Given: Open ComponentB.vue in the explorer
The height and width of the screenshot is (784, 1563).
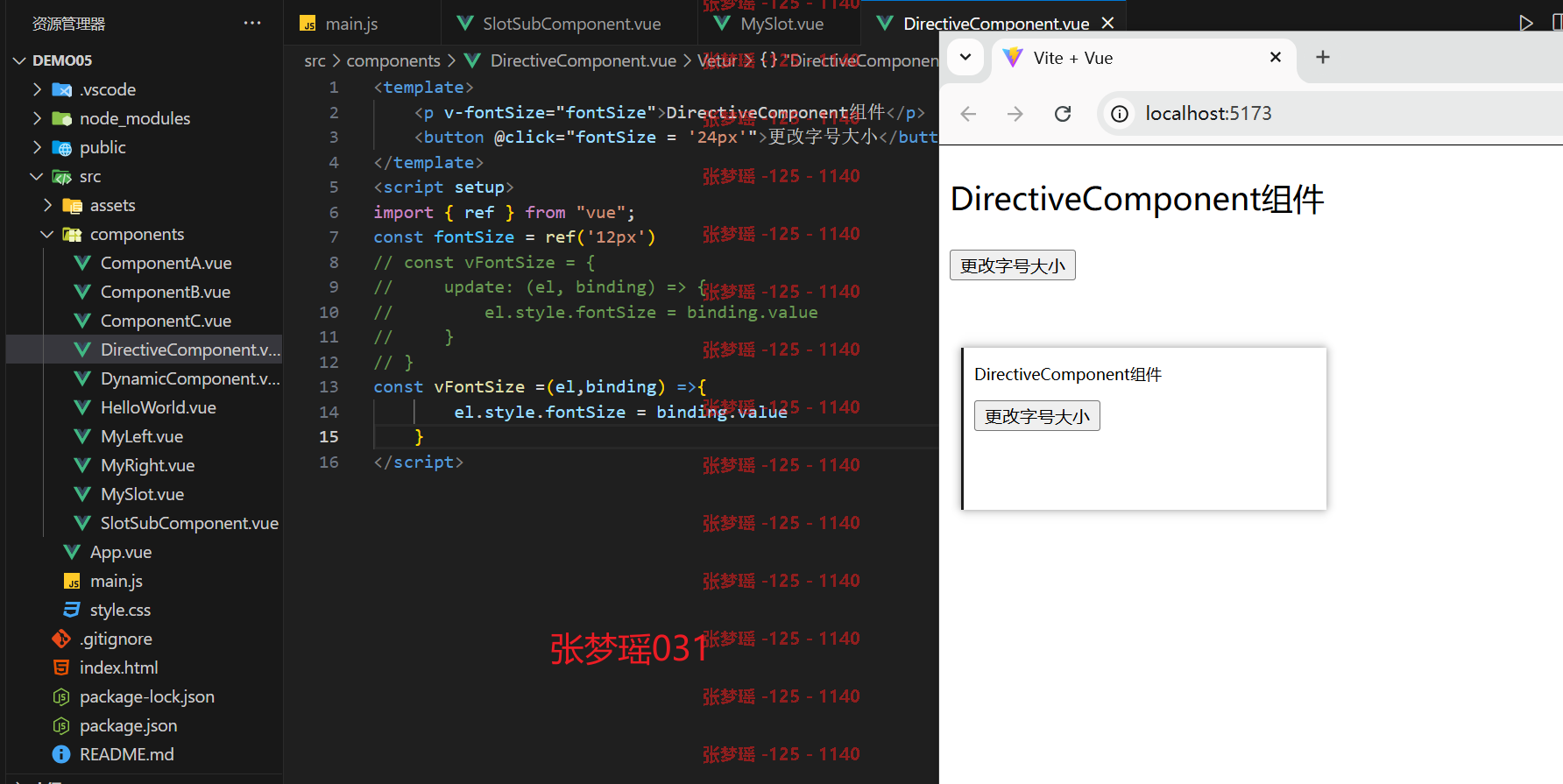Looking at the screenshot, I should pyautogui.click(x=166, y=292).
